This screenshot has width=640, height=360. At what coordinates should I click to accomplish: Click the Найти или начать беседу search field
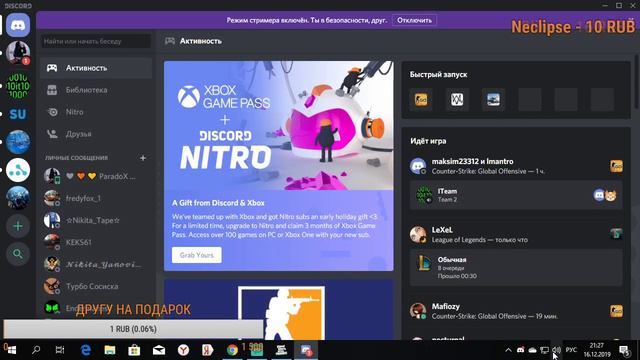tap(96, 41)
